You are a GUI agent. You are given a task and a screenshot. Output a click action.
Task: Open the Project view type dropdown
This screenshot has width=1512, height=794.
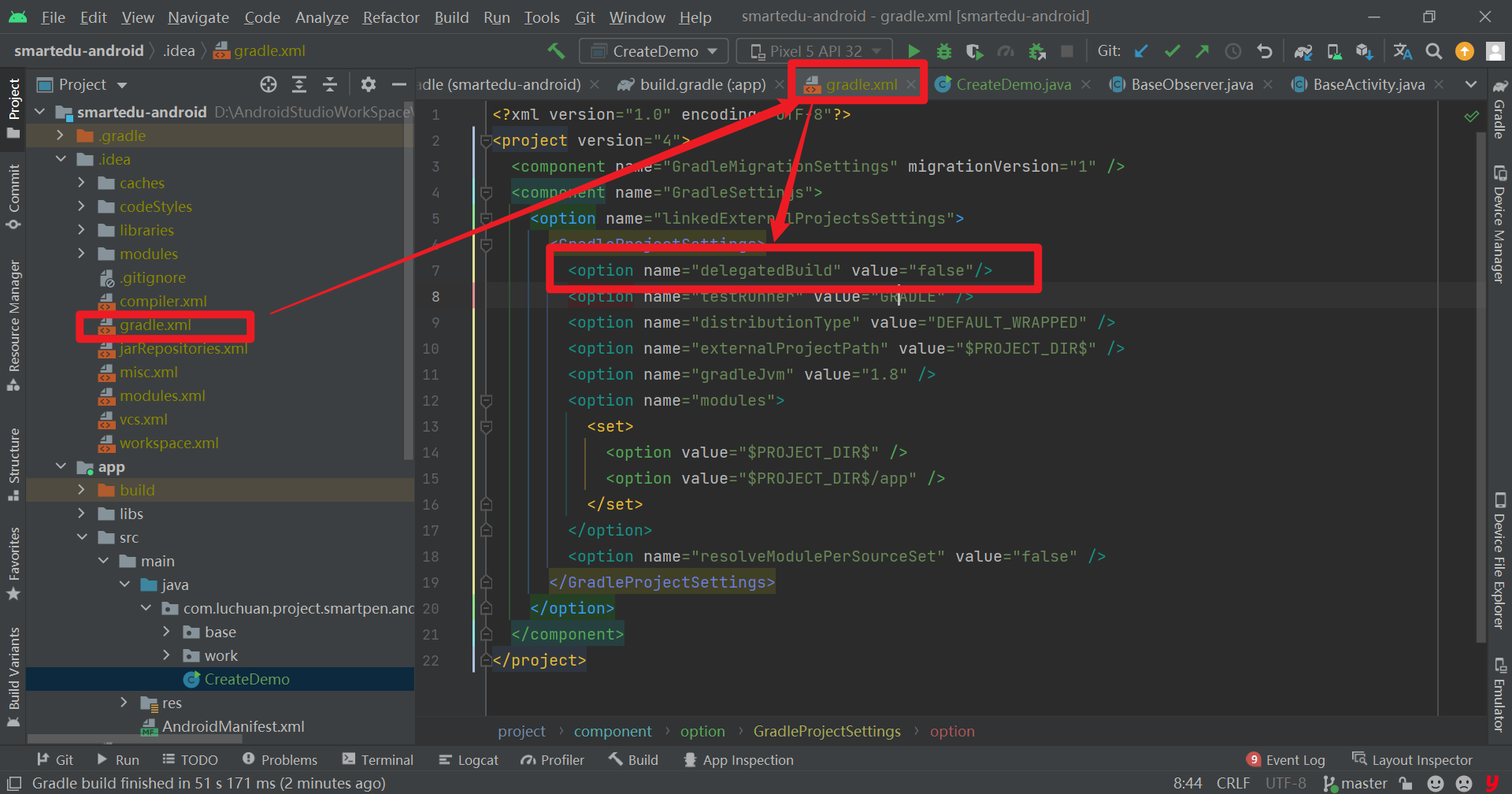[x=83, y=84]
